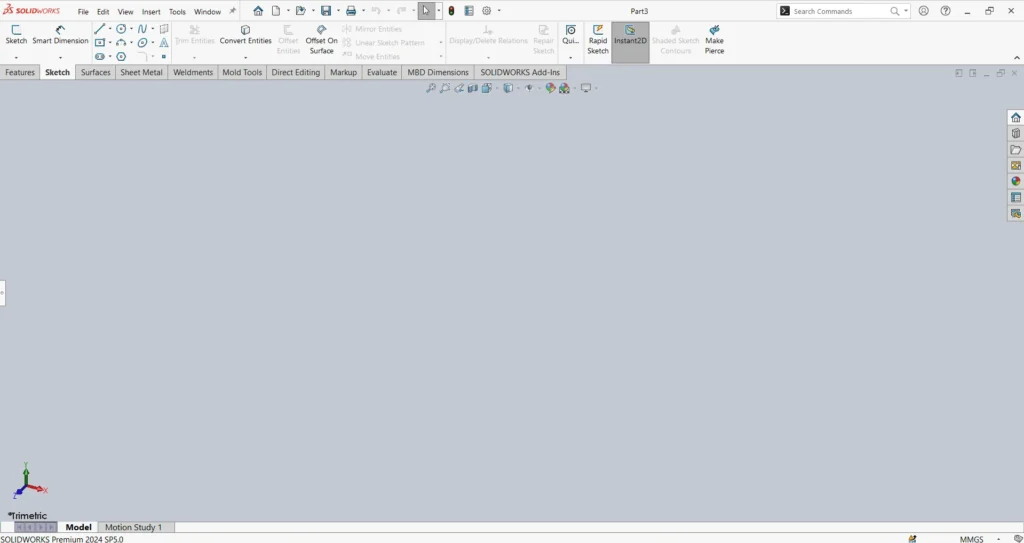Image resolution: width=1024 pixels, height=543 pixels.
Task: Switch to the Motion Study 1 tab
Action: click(133, 527)
